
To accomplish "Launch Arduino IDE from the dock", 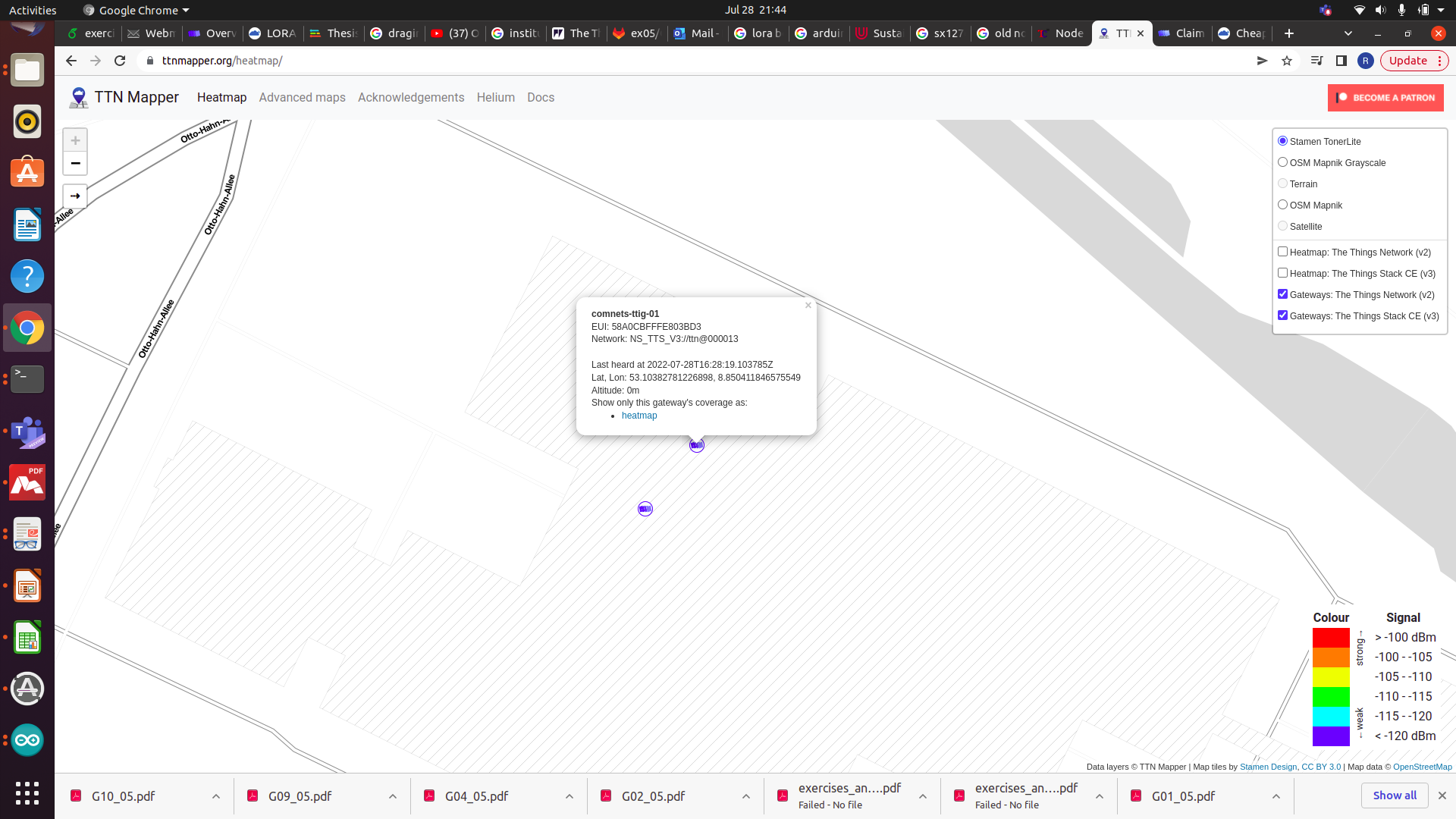I will tap(27, 740).
